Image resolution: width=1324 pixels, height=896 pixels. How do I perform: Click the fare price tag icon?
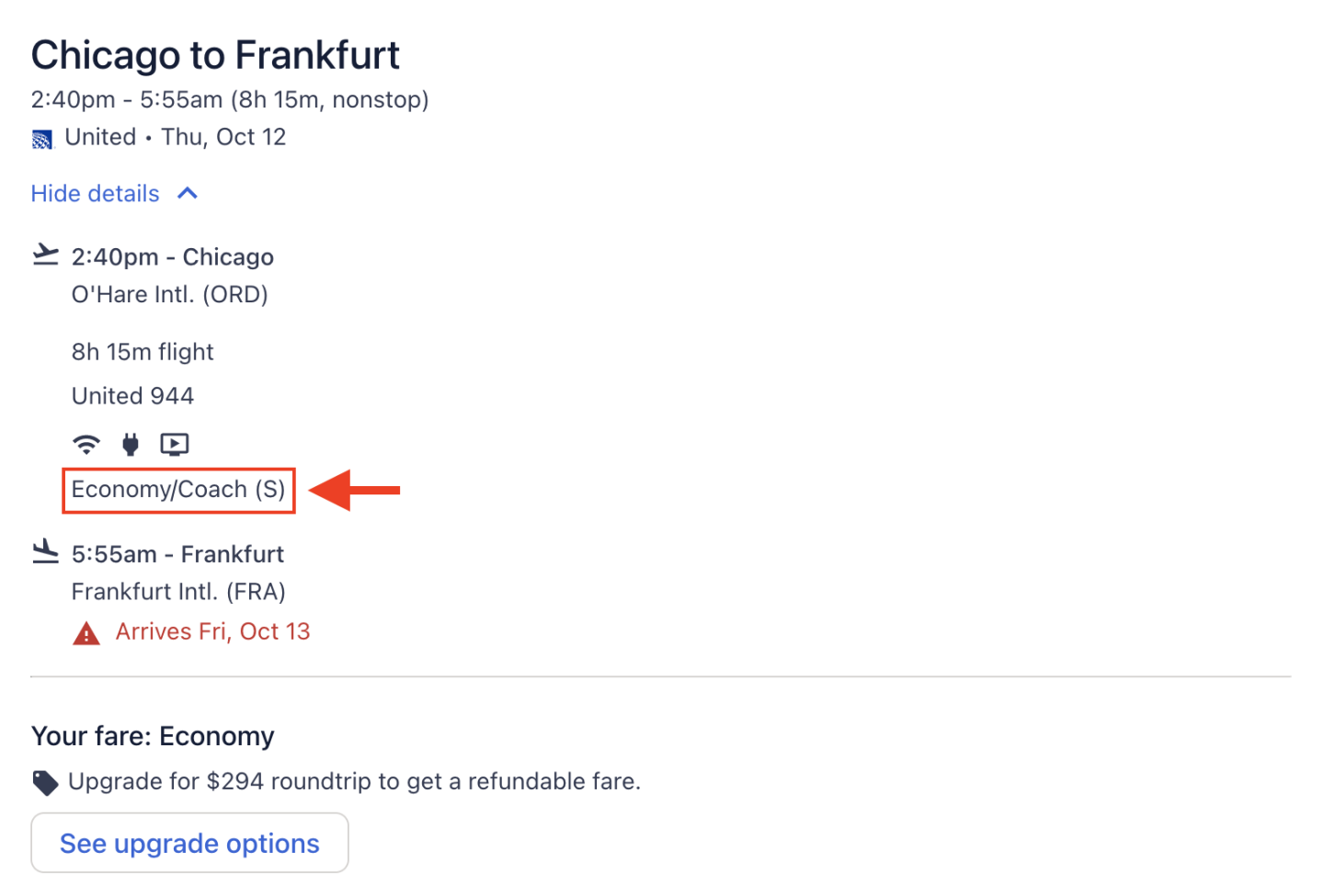(45, 782)
